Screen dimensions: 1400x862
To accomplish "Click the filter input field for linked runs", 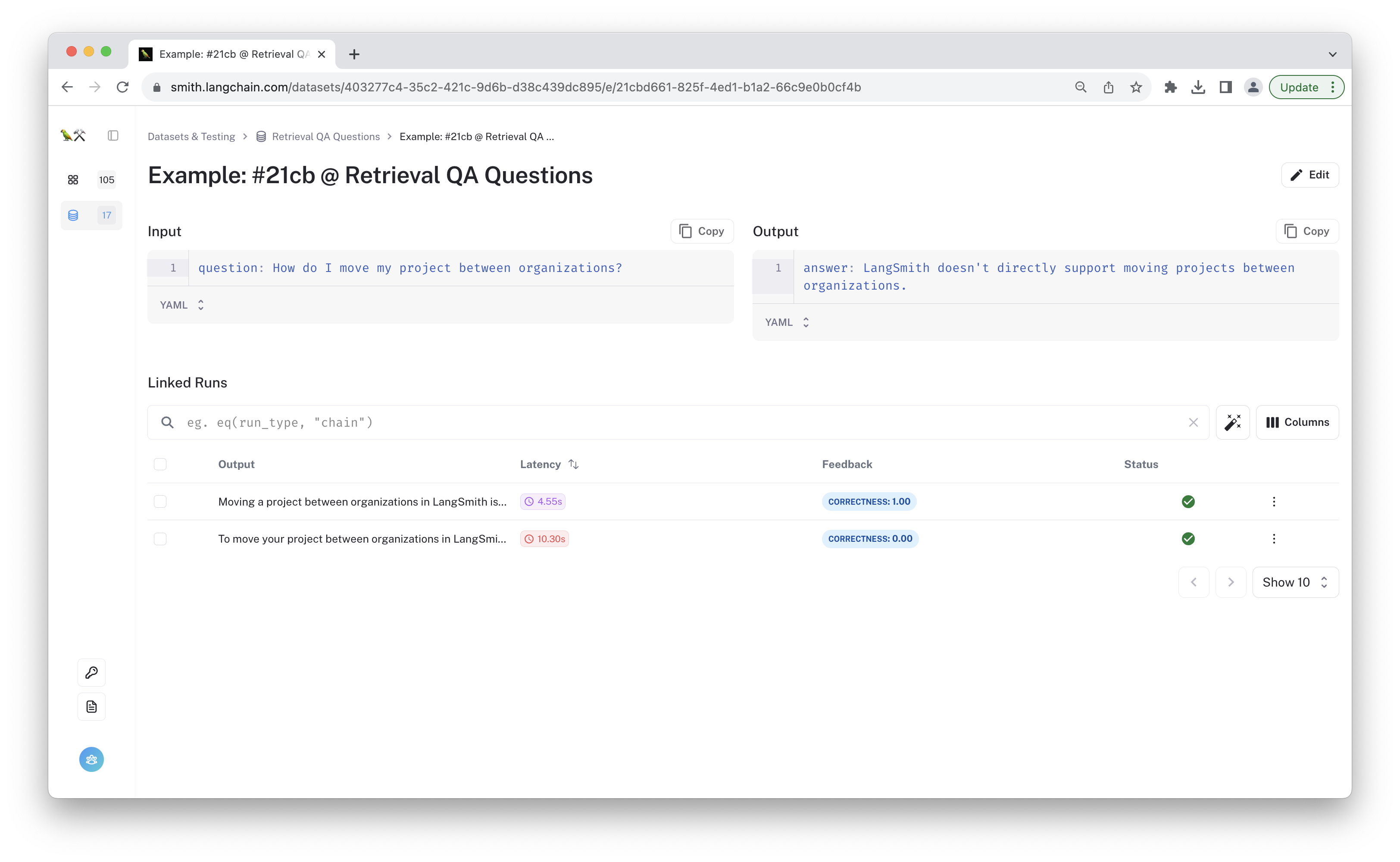I will [680, 422].
